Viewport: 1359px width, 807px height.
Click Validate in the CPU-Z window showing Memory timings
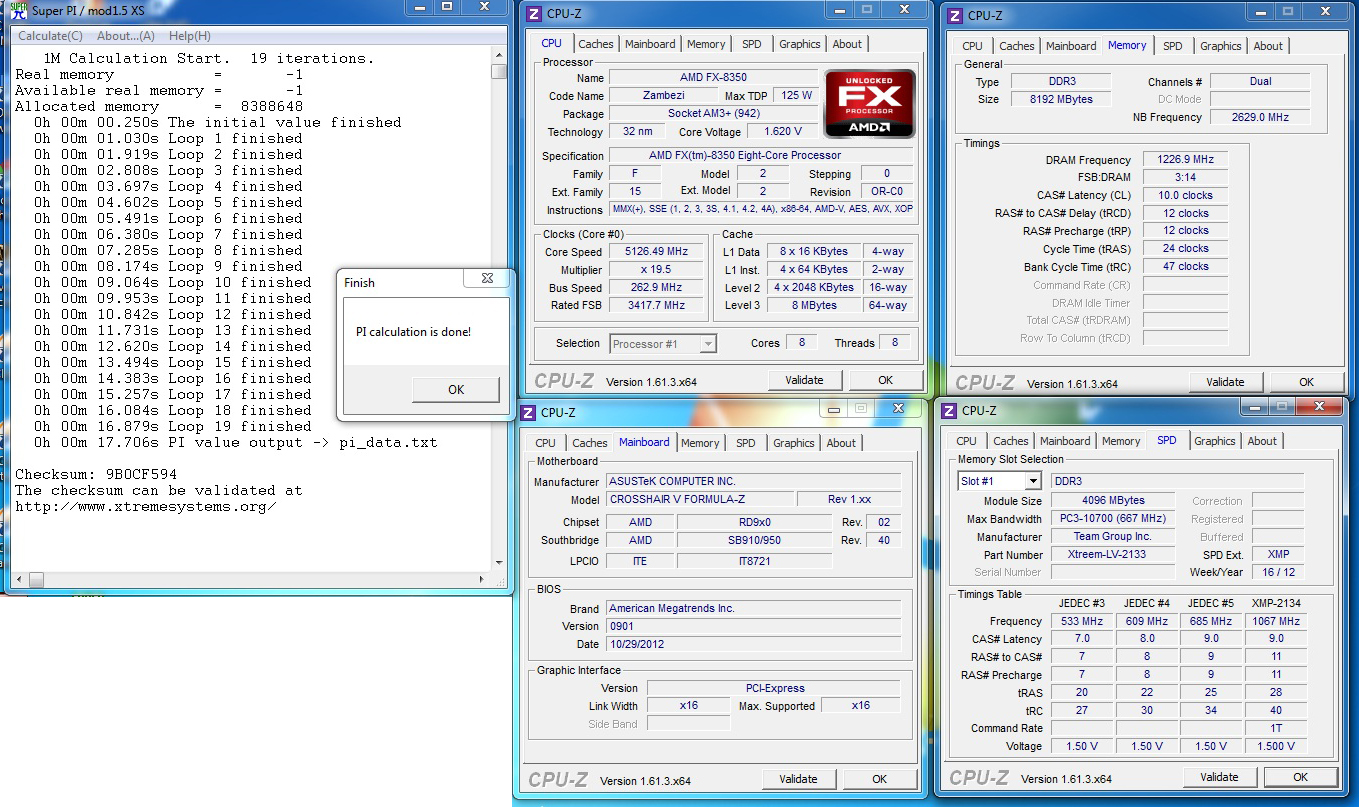1225,382
